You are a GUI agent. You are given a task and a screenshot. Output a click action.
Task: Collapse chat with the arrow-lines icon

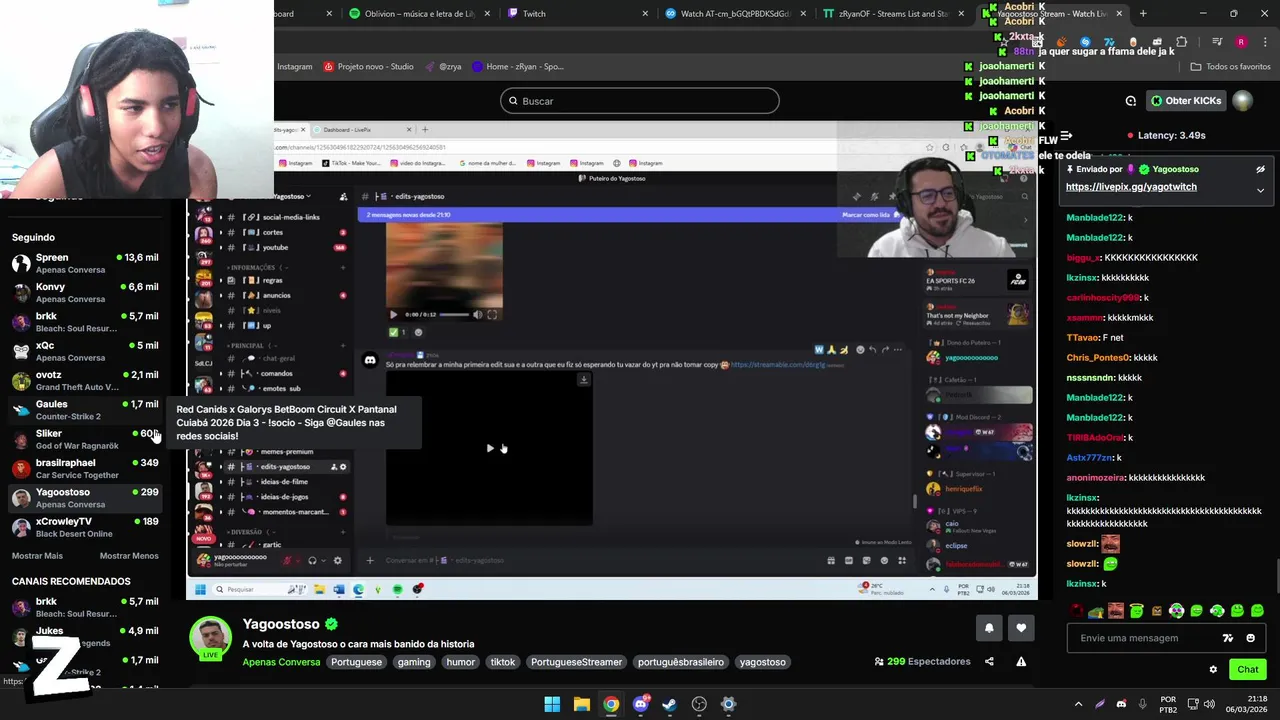(1066, 135)
